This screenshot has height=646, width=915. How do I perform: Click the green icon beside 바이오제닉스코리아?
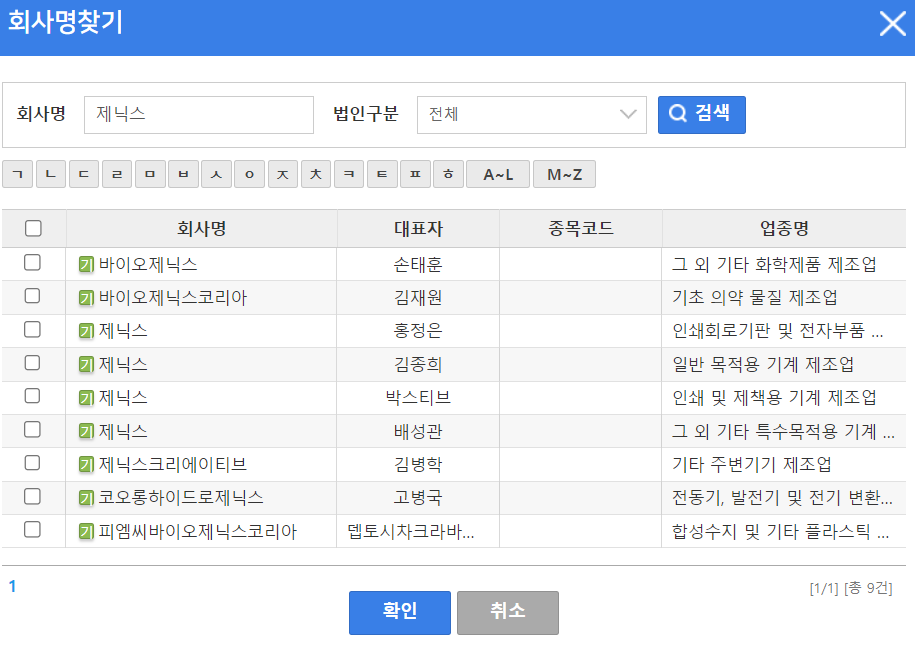coord(86,298)
